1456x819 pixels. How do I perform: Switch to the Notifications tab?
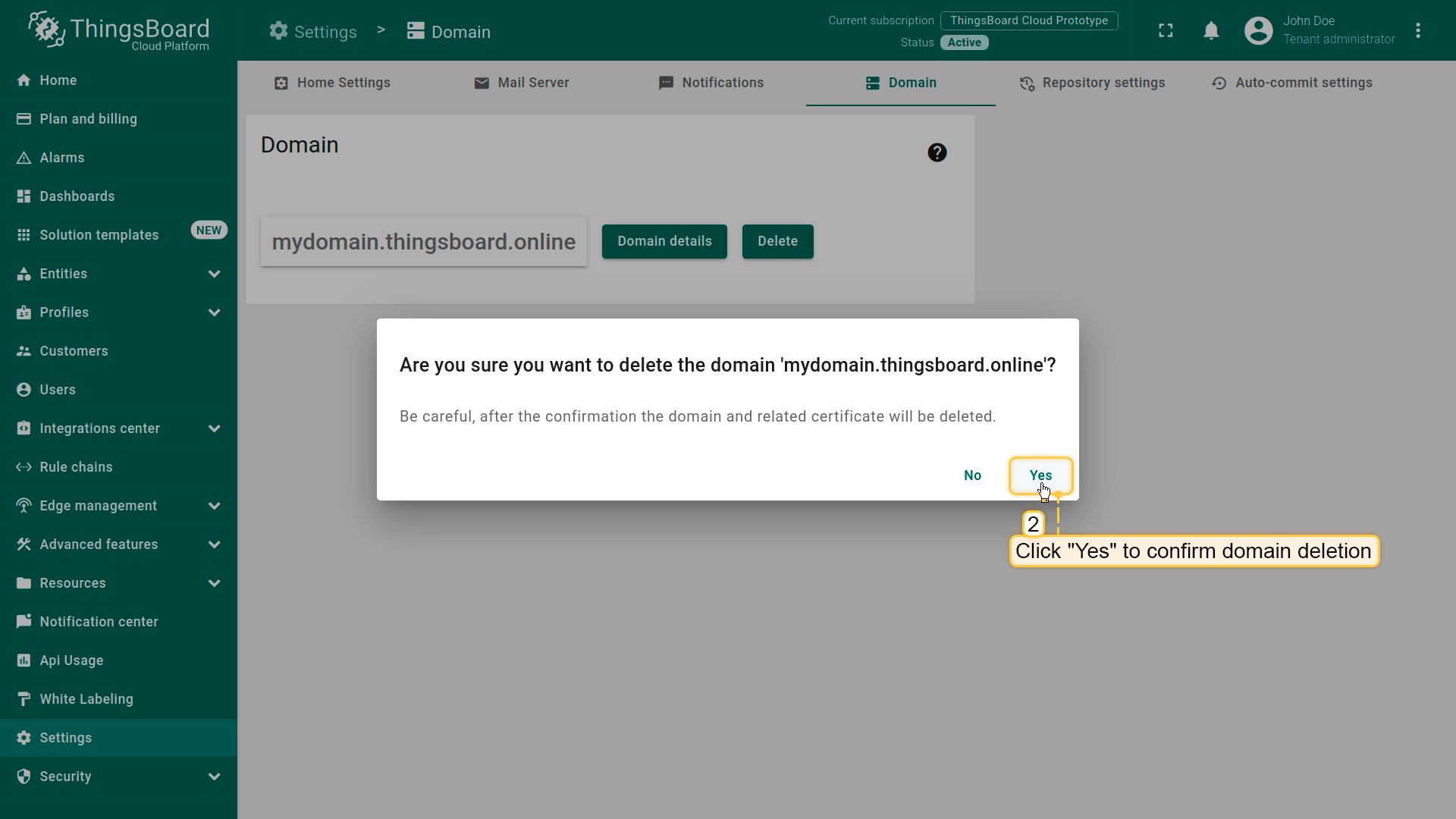pyautogui.click(x=711, y=83)
